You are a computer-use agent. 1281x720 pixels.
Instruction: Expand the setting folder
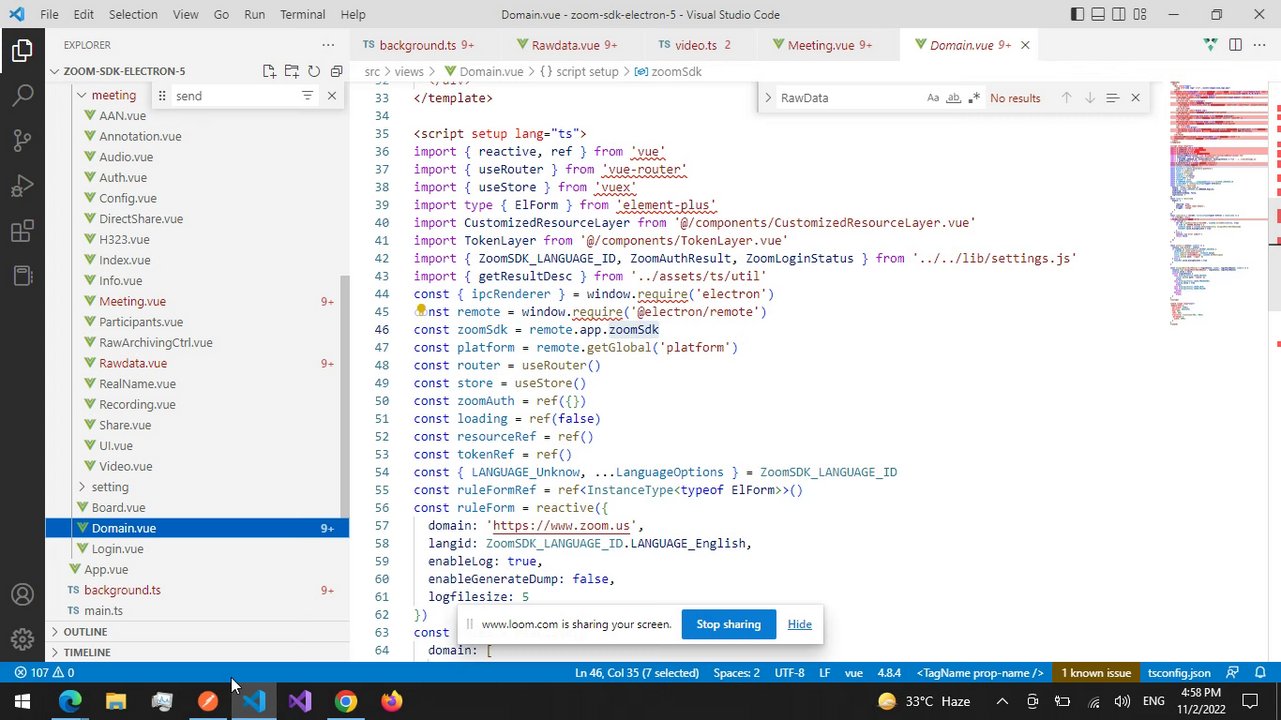[110, 487]
